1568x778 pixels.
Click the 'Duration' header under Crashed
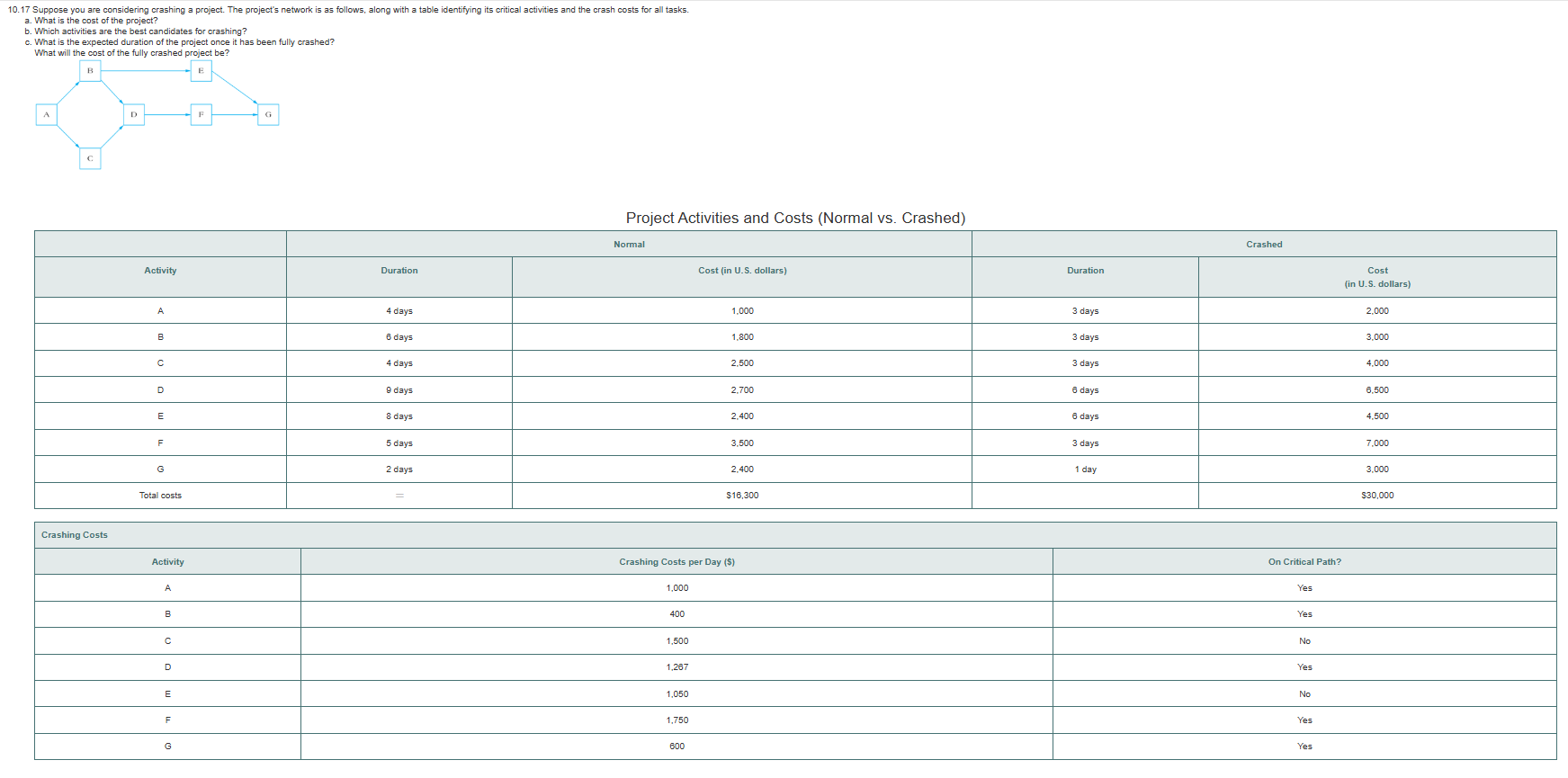[x=1085, y=271]
